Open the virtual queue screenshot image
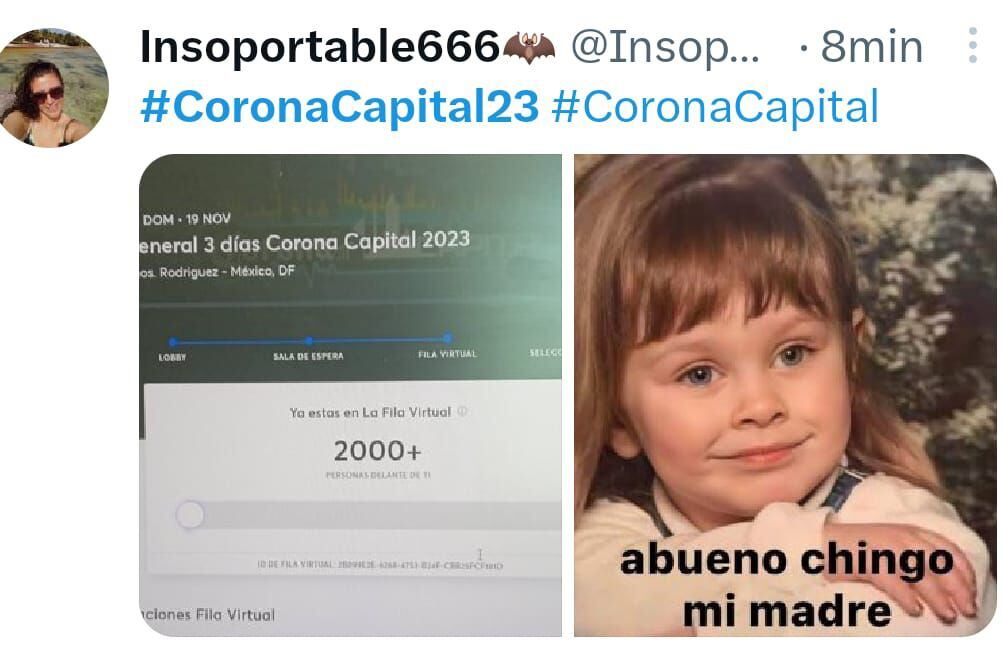The width and height of the screenshot is (1002, 659). [x=350, y=395]
